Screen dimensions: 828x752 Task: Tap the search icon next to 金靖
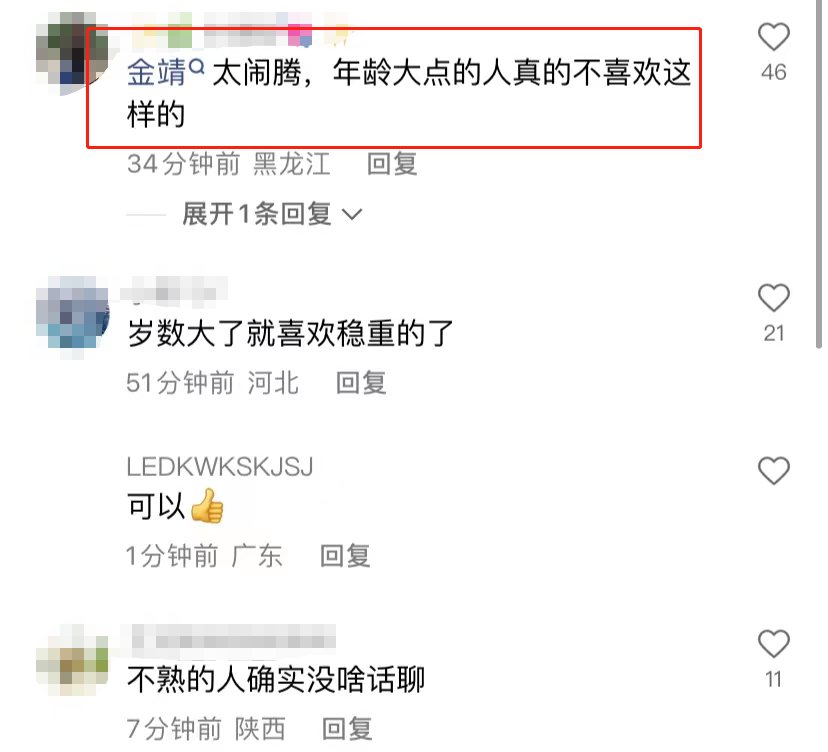pyautogui.click(x=196, y=67)
